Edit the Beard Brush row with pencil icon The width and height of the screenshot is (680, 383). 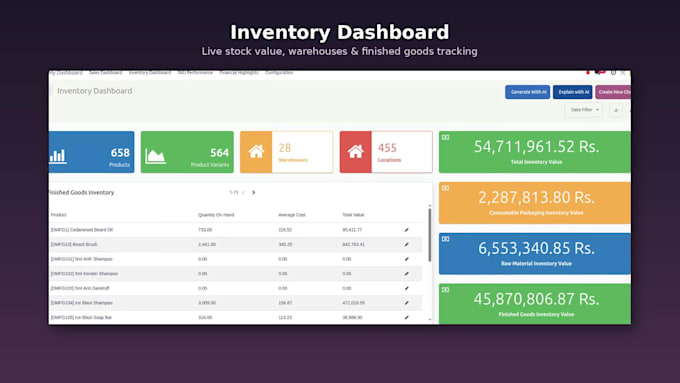pyautogui.click(x=407, y=245)
